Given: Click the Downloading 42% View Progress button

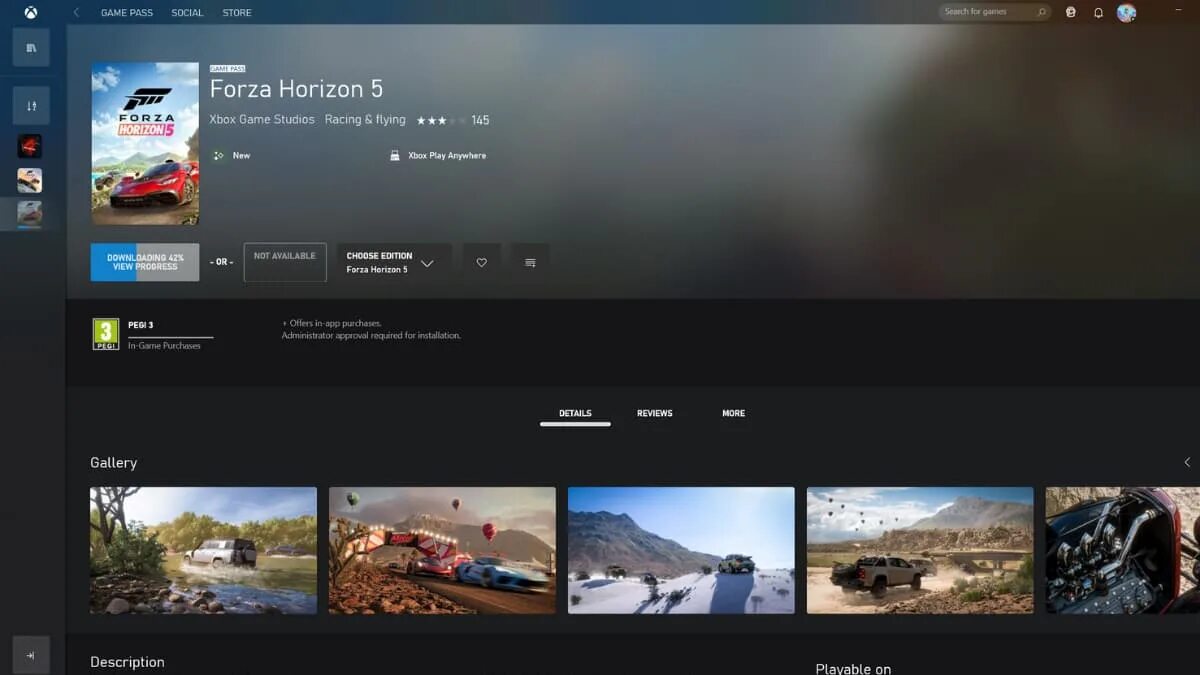Looking at the screenshot, I should tap(145, 262).
